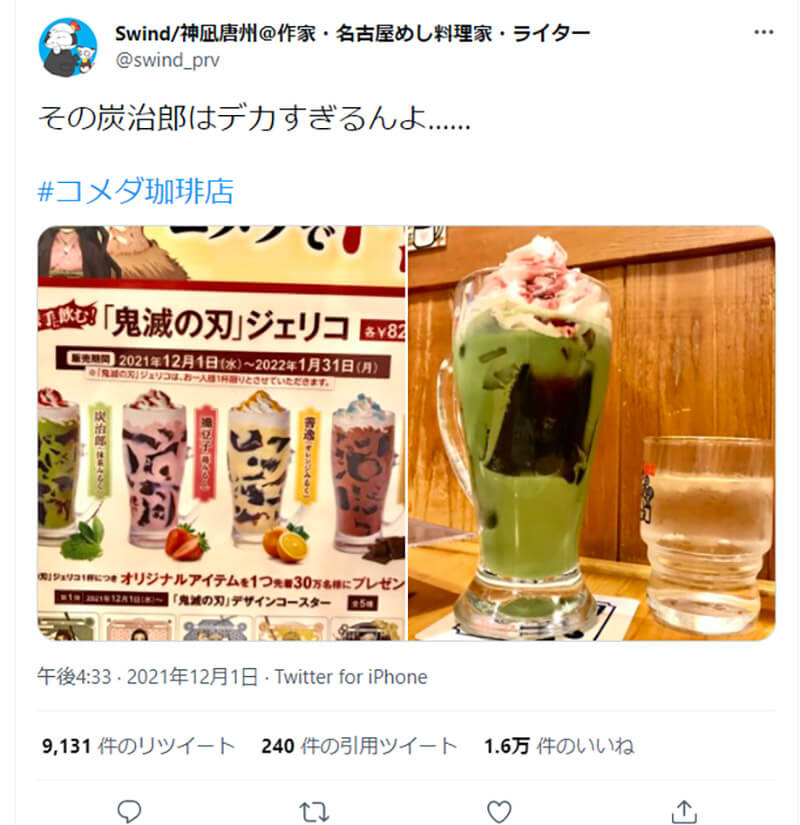Click the water glass in the right photo
This screenshot has height=825, width=800.
(707, 531)
